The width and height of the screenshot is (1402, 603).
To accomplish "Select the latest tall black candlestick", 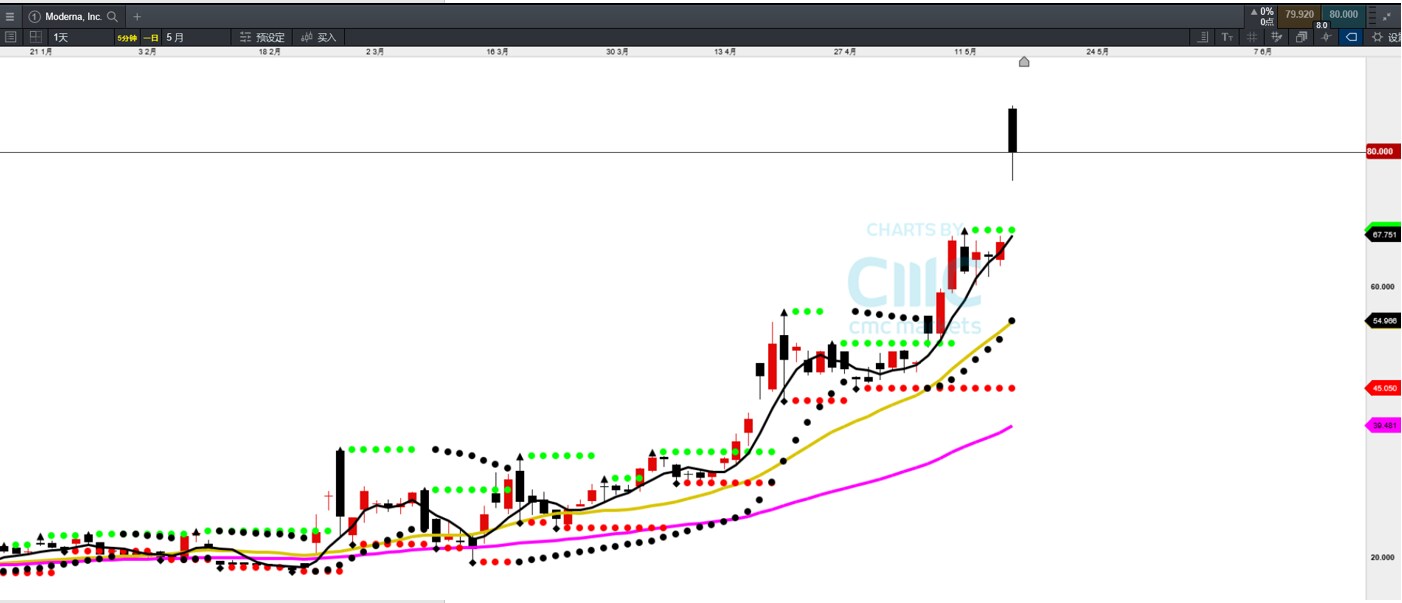I will pos(1012,130).
